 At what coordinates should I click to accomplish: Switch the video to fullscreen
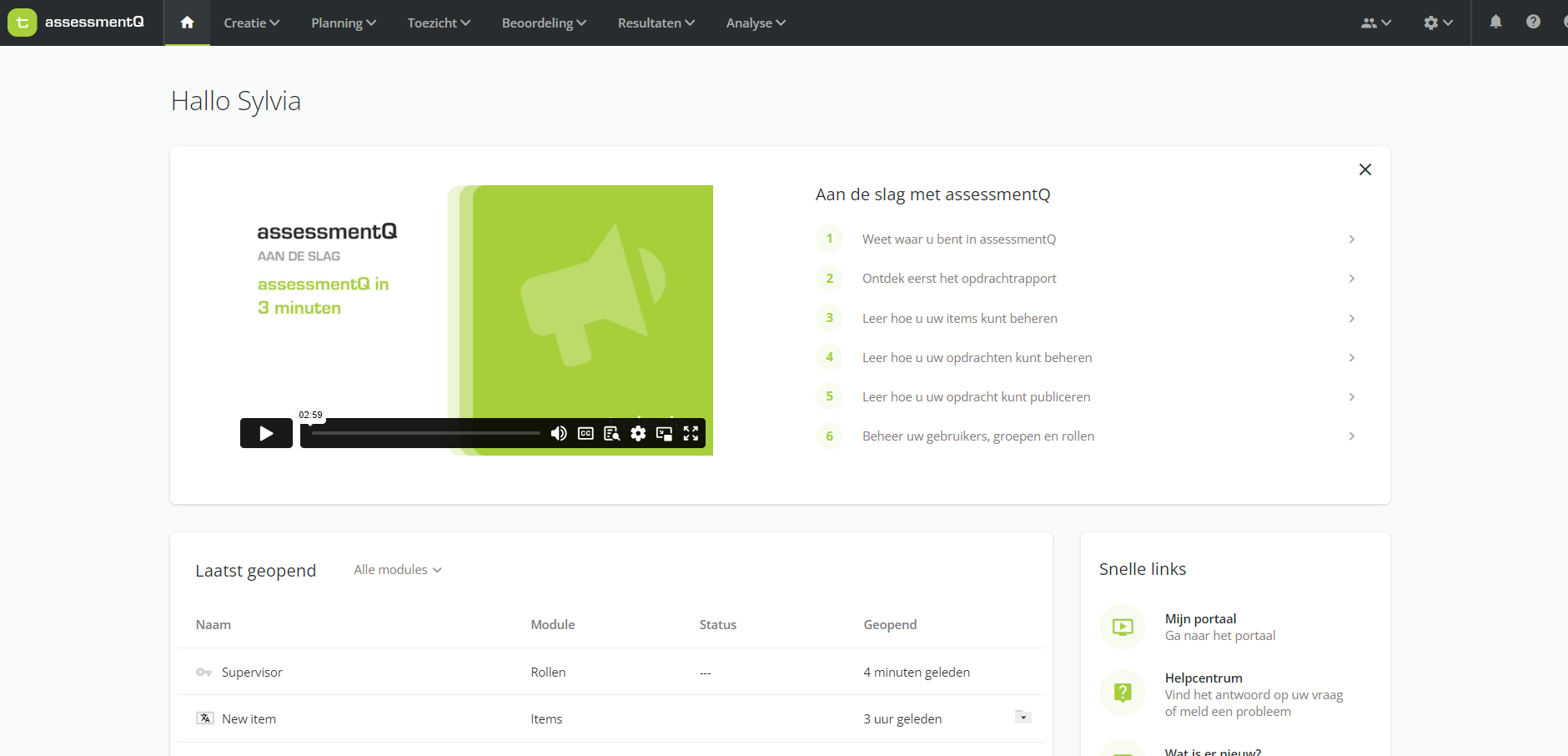click(691, 433)
